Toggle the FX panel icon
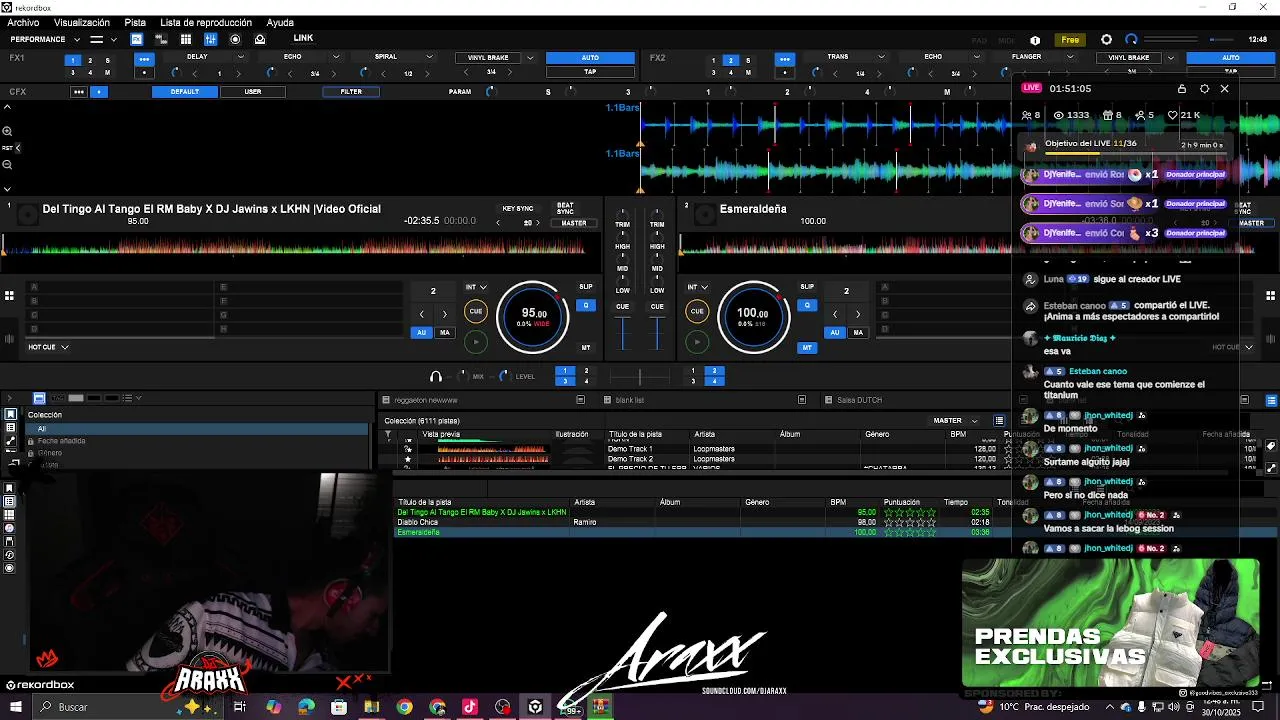The width and height of the screenshot is (1280, 720). (136, 40)
